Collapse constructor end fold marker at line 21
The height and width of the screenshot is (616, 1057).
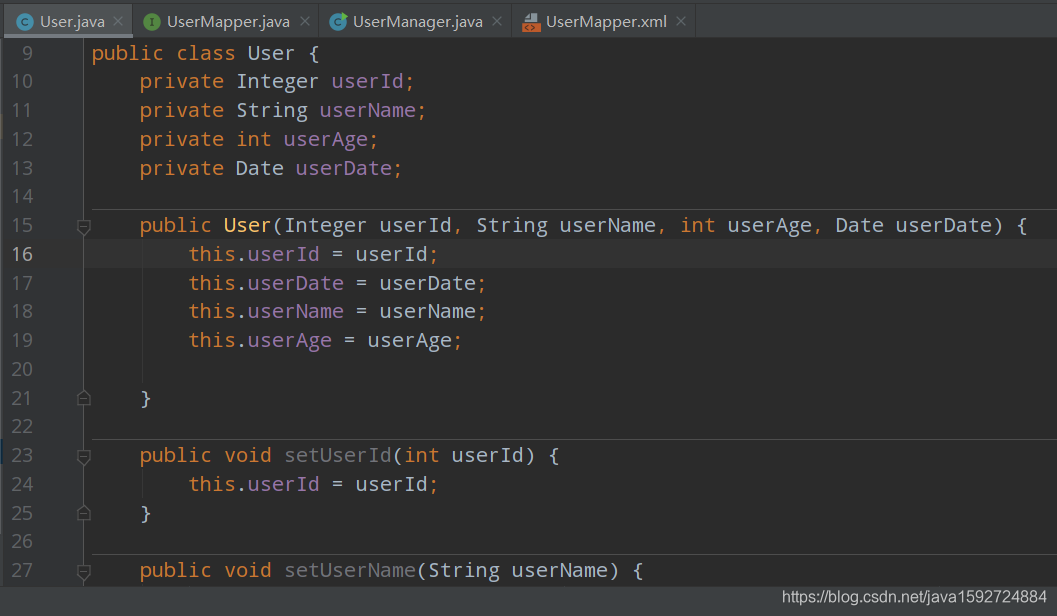tap(84, 398)
